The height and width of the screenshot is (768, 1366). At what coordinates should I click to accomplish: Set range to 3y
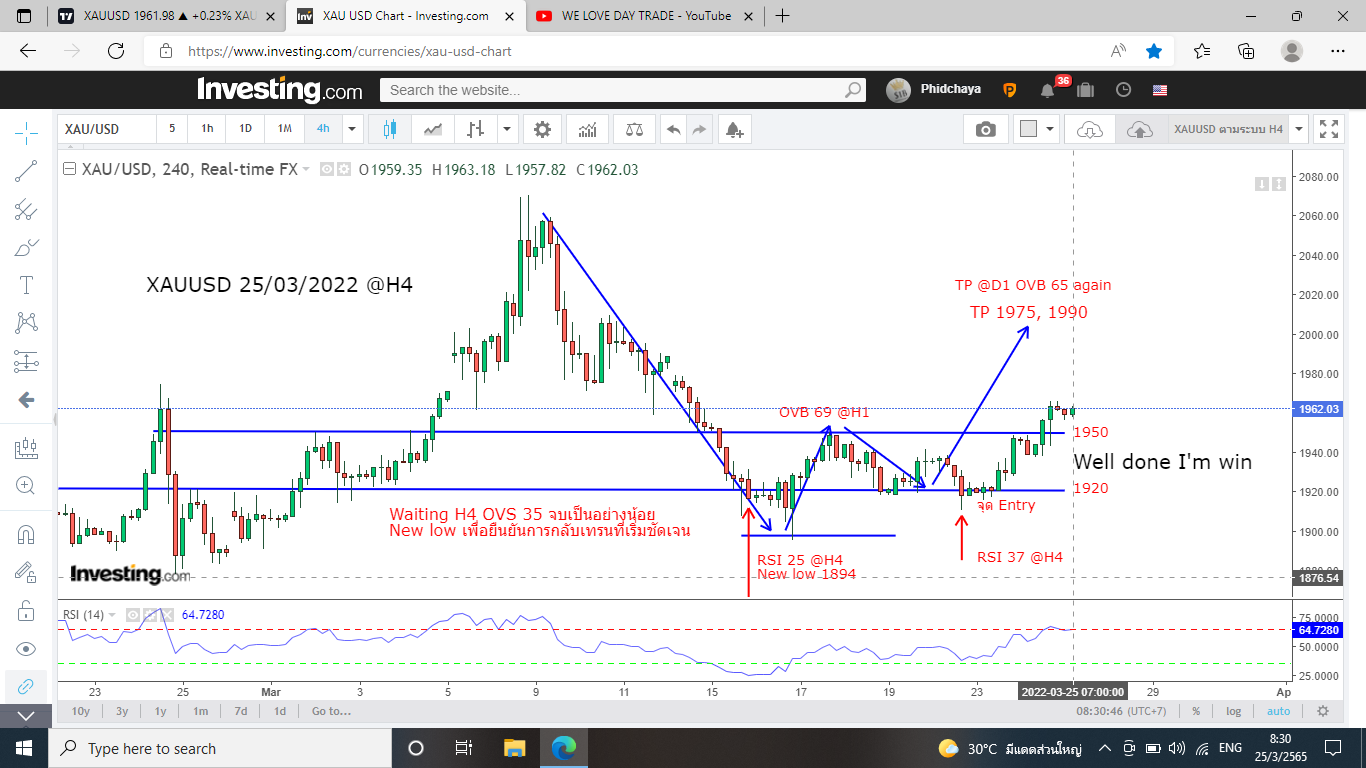[121, 711]
